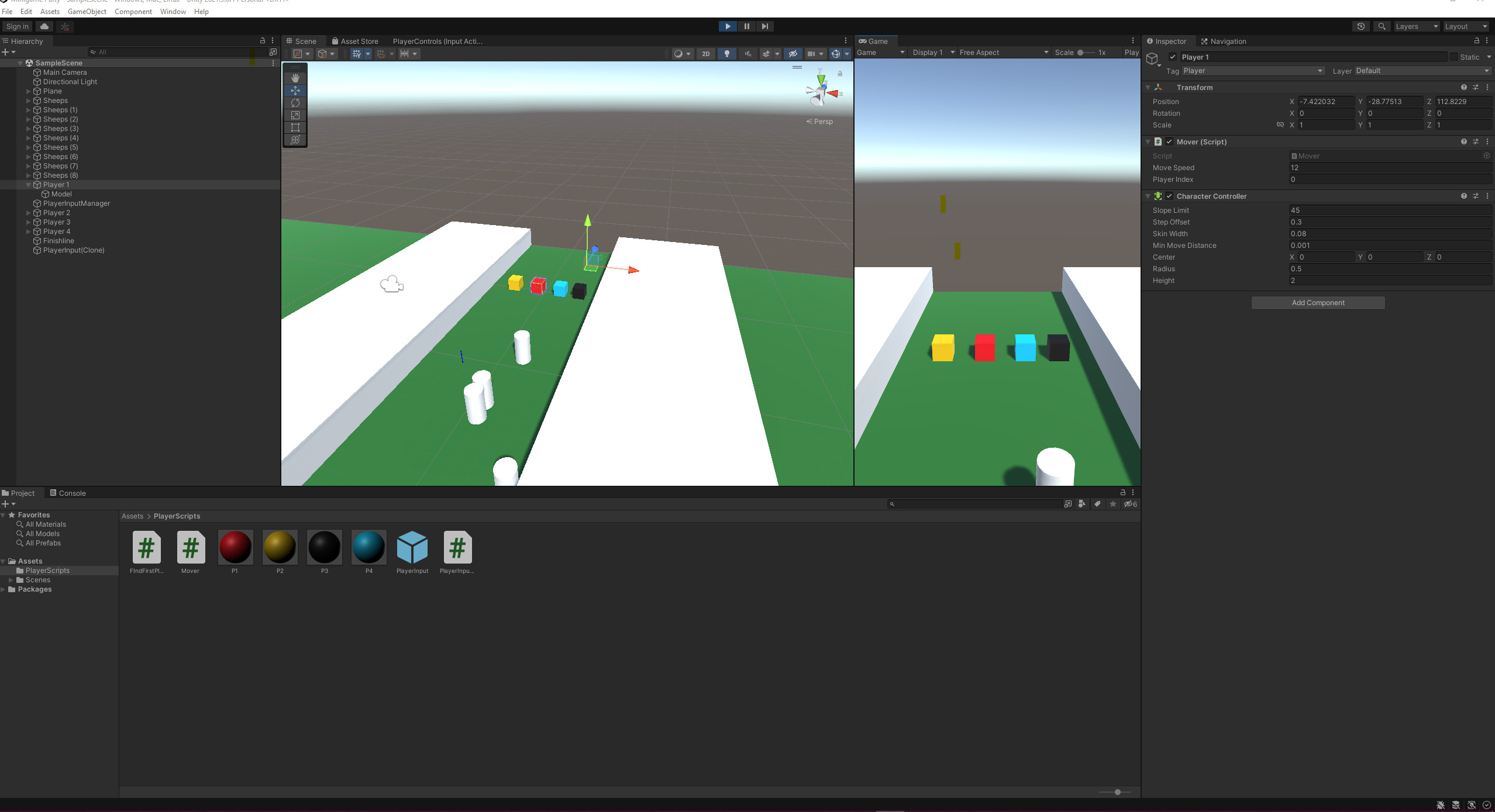The height and width of the screenshot is (812, 1495).
Task: Expand Player 2 in Hierarchy
Action: point(28,213)
